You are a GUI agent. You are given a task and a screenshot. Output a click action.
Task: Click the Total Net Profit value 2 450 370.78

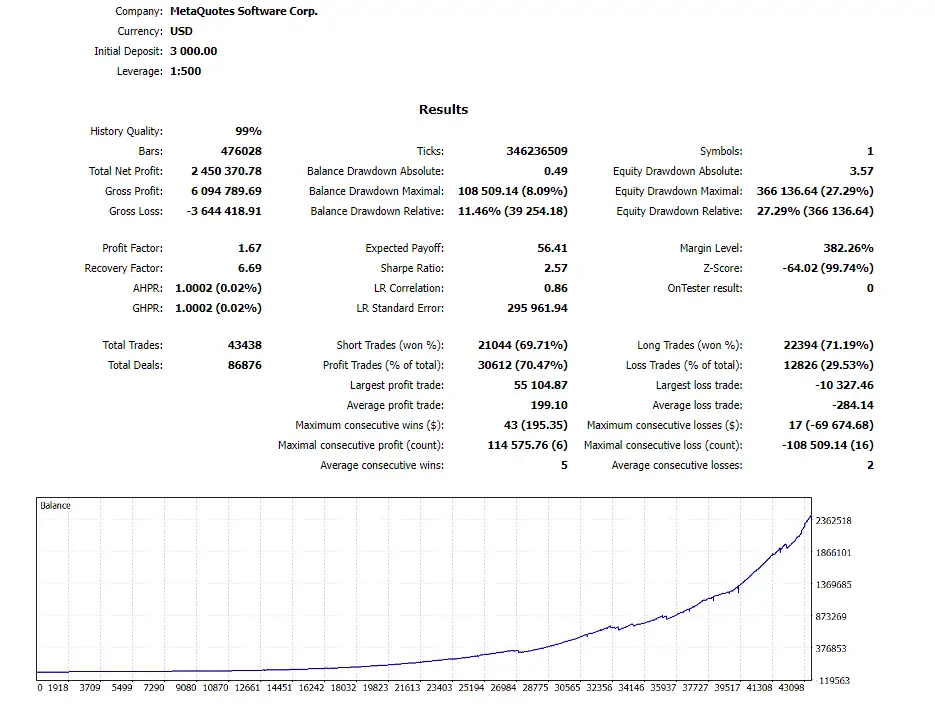(219, 171)
